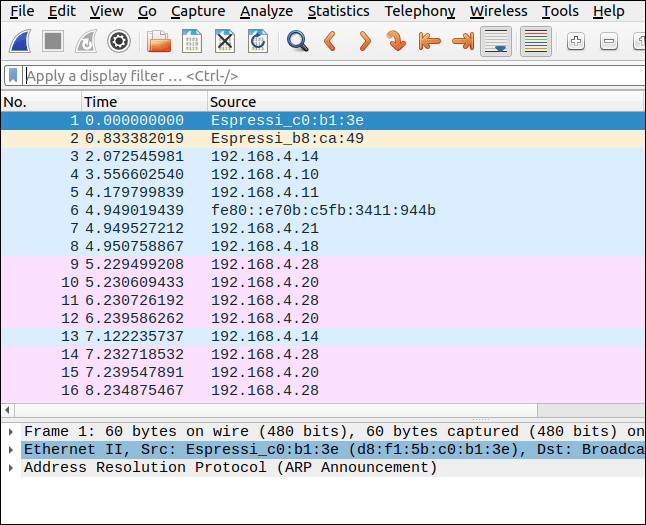The image size is (646, 525).
Task: Go back in packet history
Action: [330, 41]
